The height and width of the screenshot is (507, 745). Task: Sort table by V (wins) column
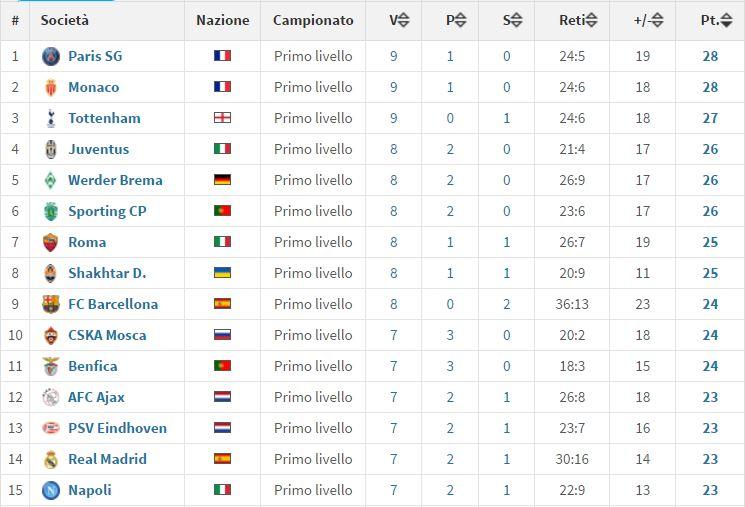[399, 20]
